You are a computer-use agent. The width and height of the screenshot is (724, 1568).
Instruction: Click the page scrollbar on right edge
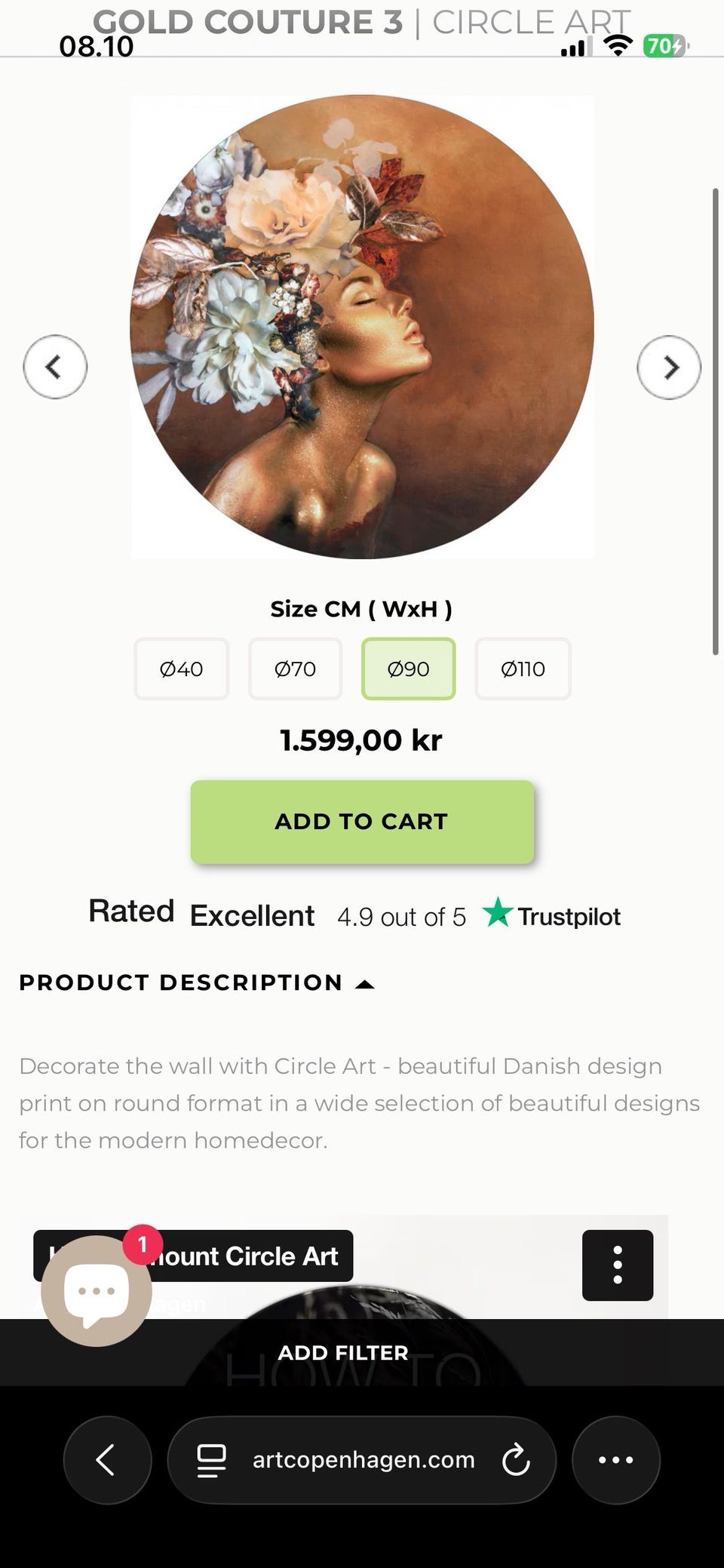point(716,421)
